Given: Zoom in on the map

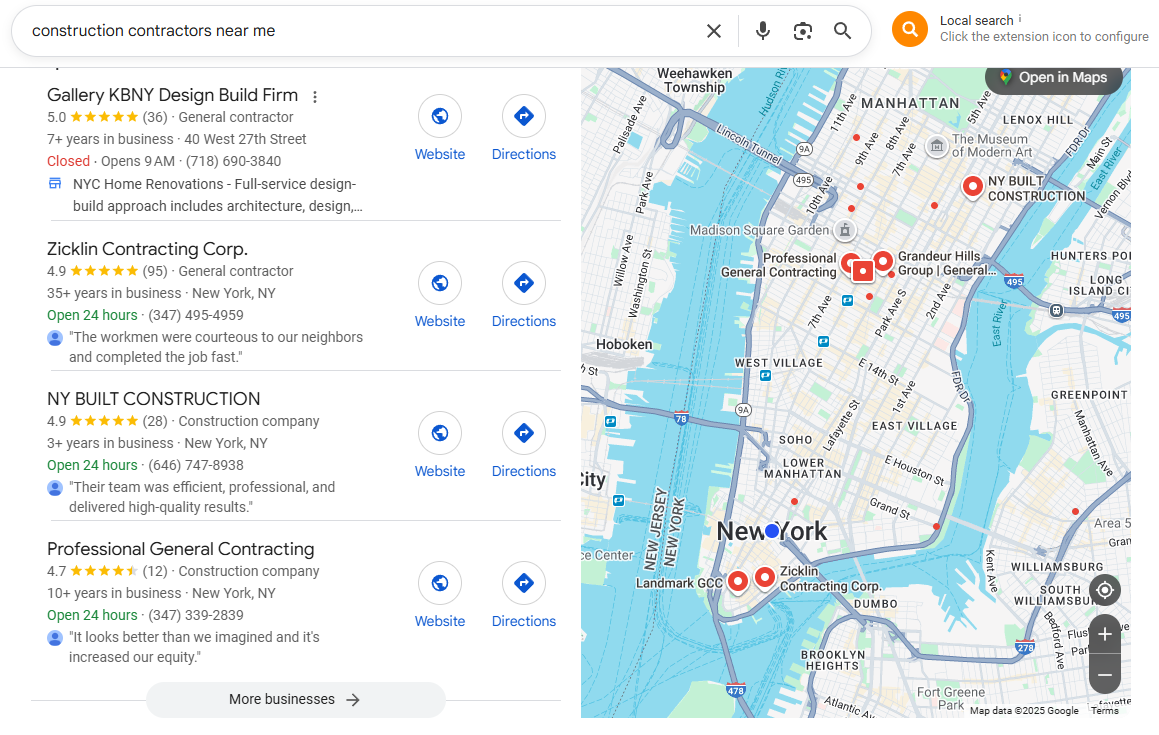Looking at the screenshot, I should (x=1104, y=634).
